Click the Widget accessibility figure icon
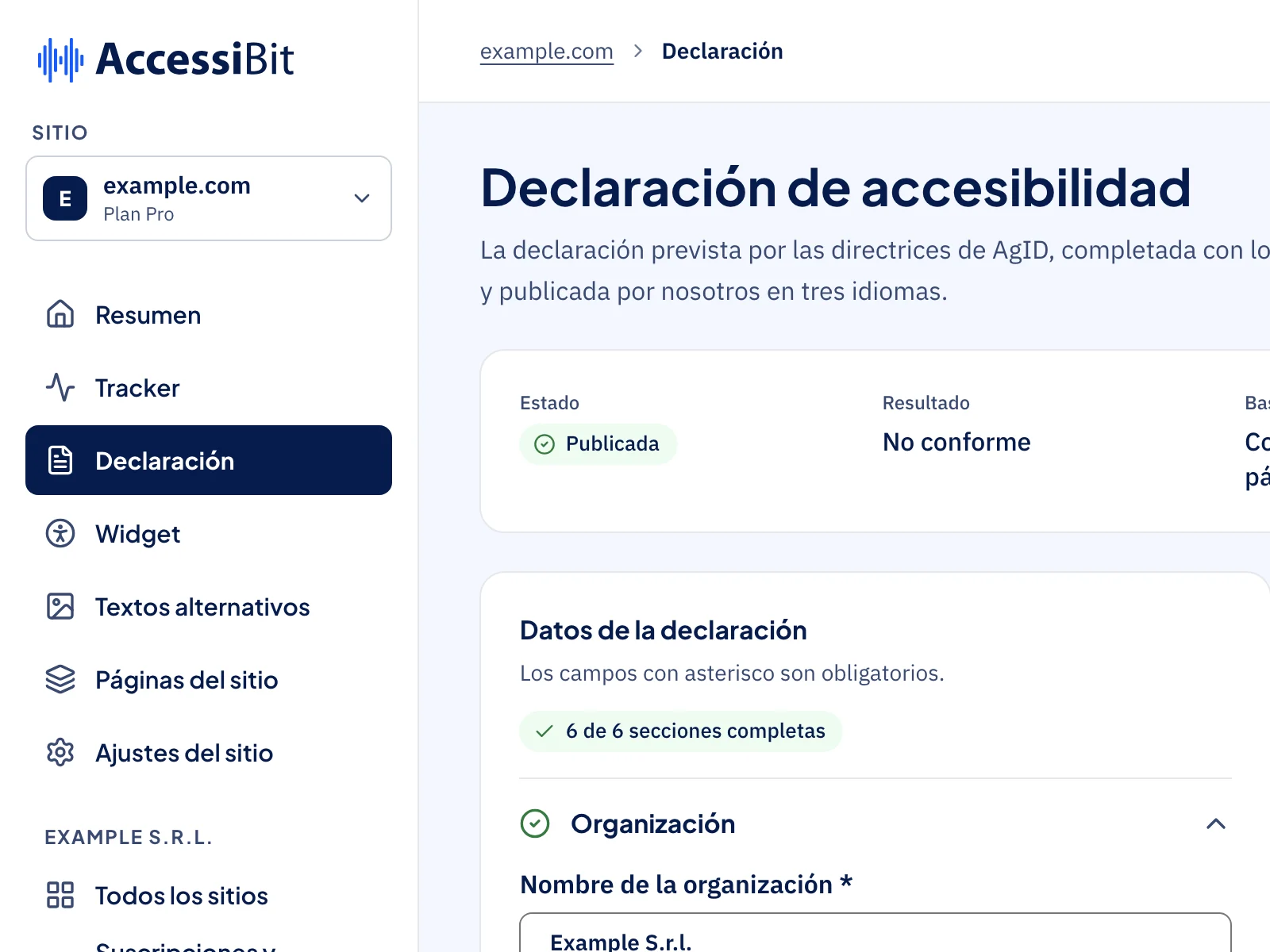The width and height of the screenshot is (1270, 952). tap(60, 533)
